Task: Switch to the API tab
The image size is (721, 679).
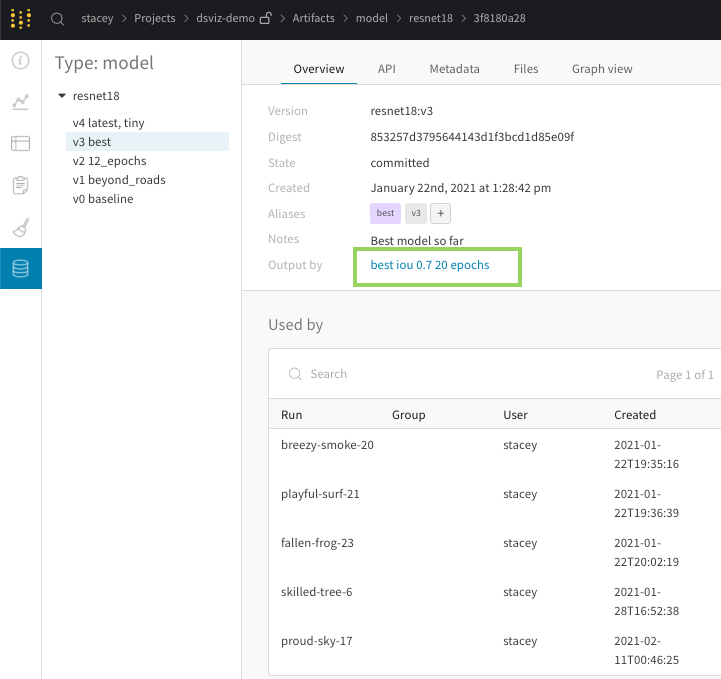Action: tap(386, 69)
